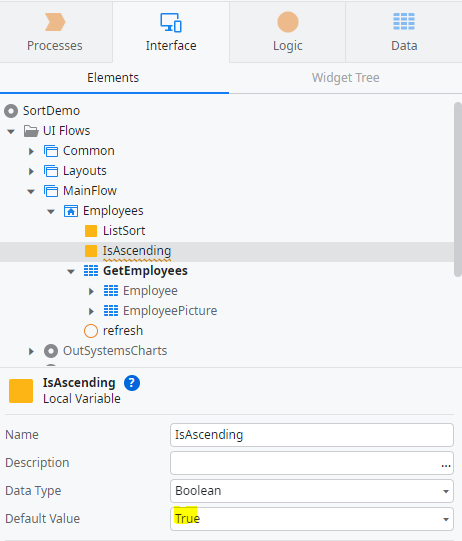
Task: Open the Default Value dropdown
Action: click(x=446, y=519)
